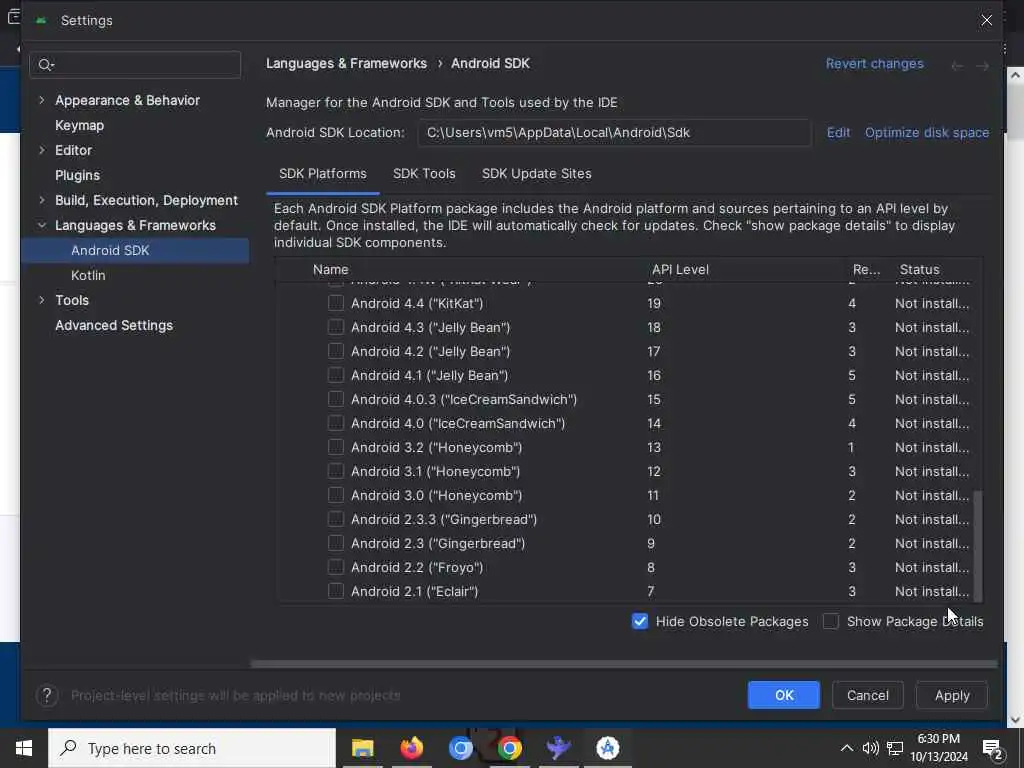Select the Android 3.1 ("Honeycomb") row text
1024x768 pixels.
(435, 472)
